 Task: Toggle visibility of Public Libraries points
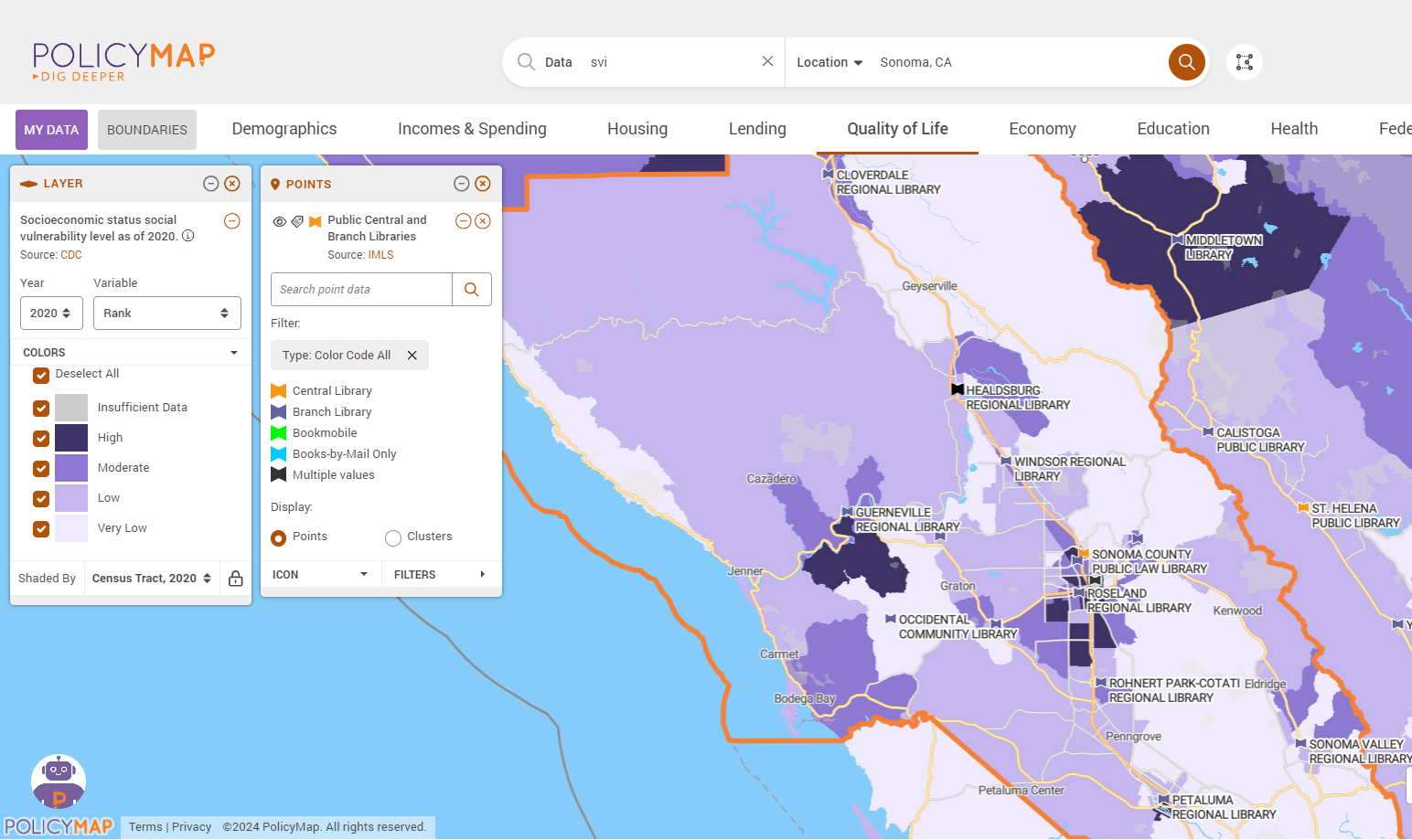(280, 221)
